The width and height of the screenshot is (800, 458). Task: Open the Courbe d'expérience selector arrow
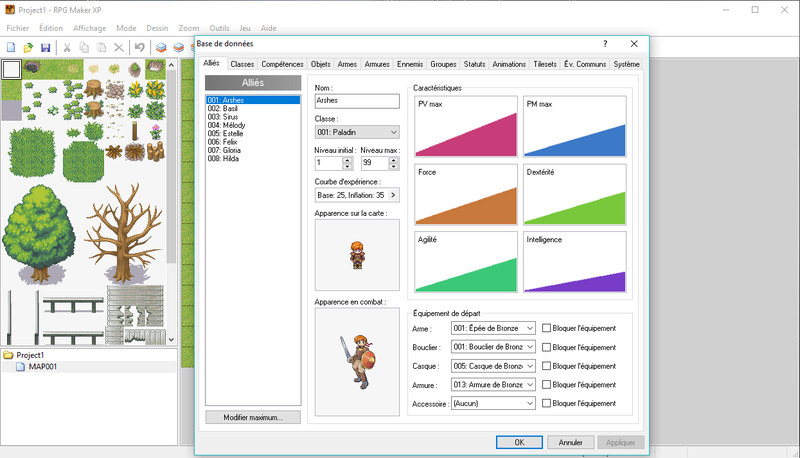(393, 195)
